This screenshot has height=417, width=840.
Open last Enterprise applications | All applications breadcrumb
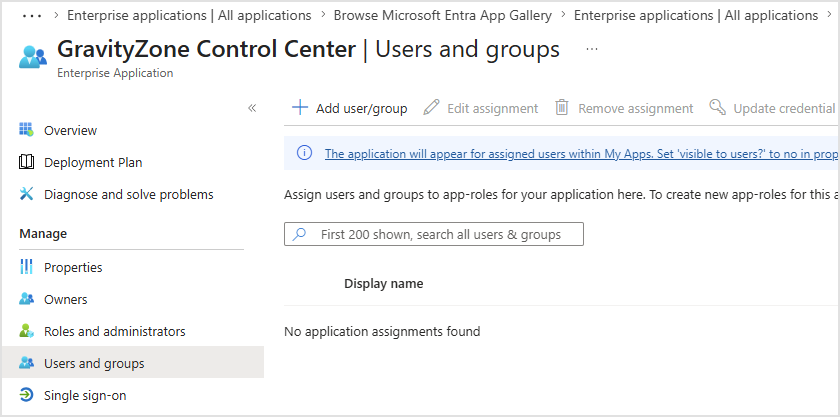pos(696,16)
